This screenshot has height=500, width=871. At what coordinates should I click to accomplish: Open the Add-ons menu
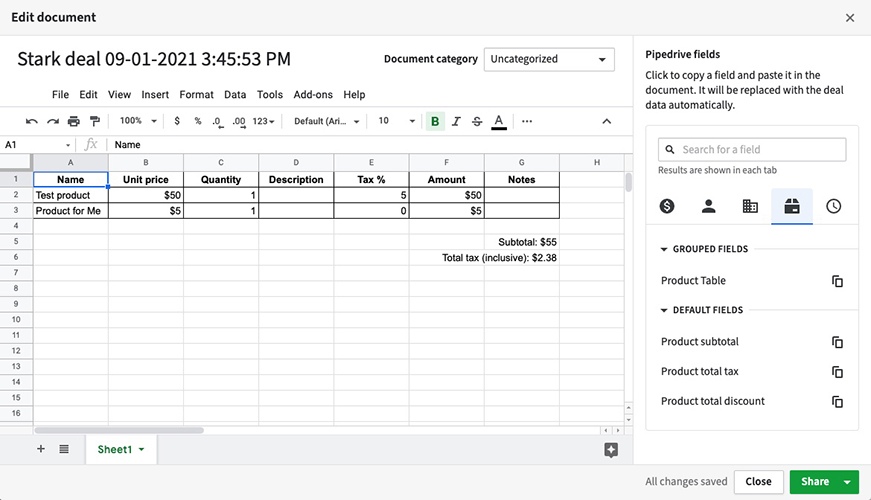coord(313,94)
